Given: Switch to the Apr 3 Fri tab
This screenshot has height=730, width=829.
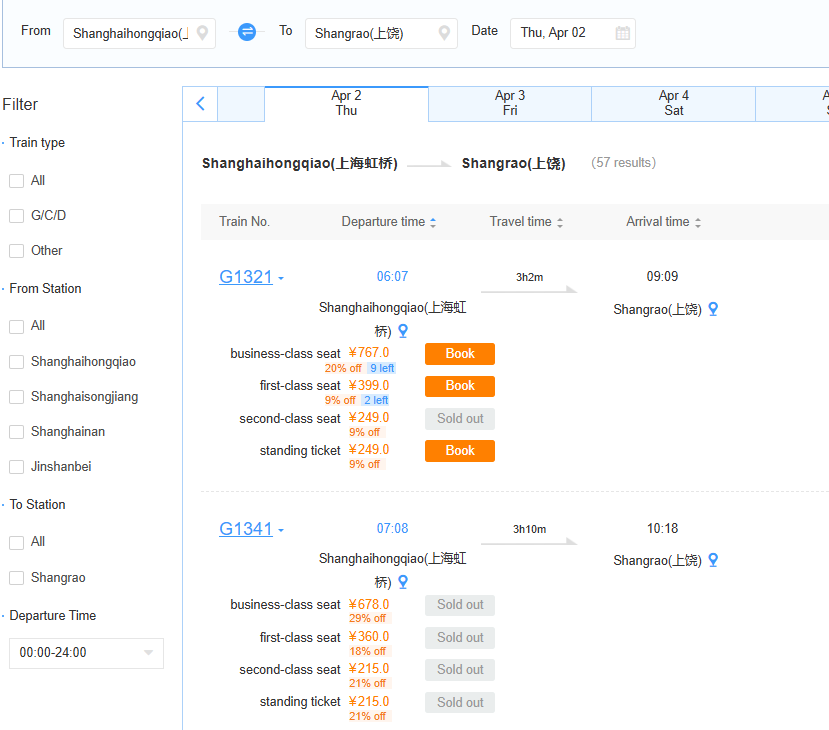Looking at the screenshot, I should click(509, 103).
